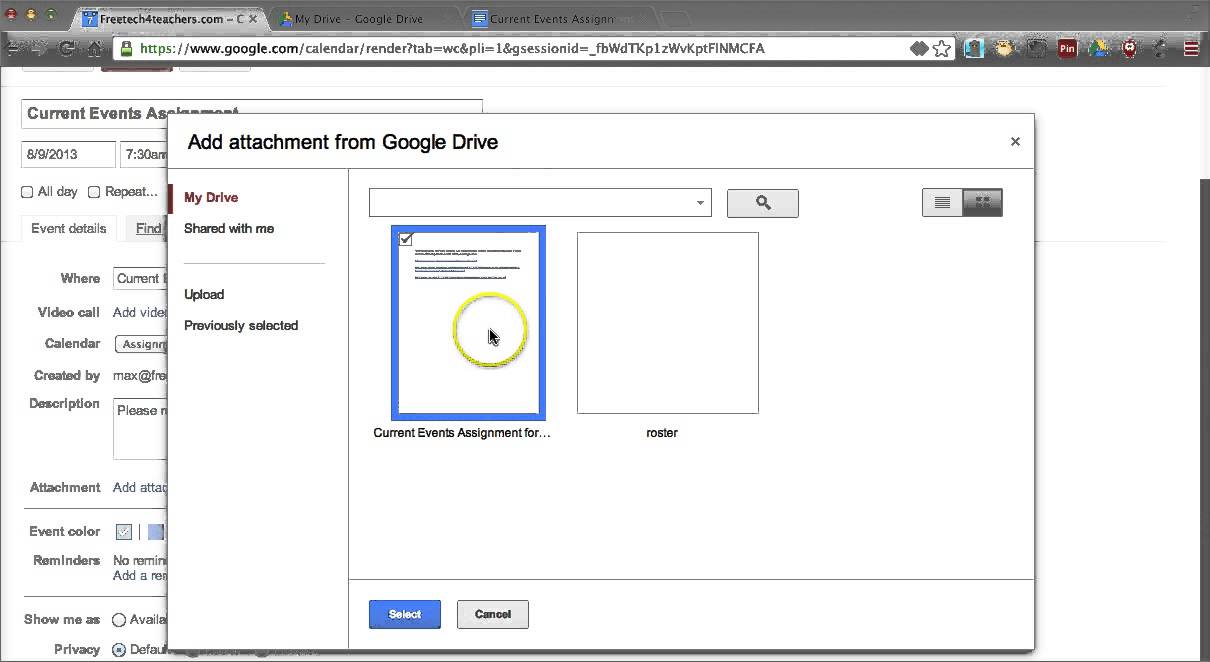Click the Add video call link
1210x662 pixels.
139,313
